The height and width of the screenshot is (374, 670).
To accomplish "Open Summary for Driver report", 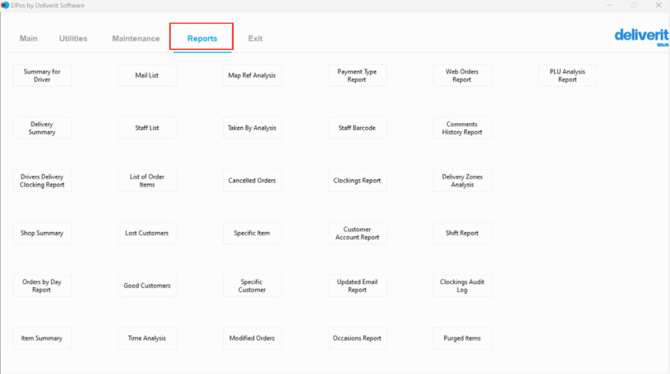I will [x=42, y=75].
